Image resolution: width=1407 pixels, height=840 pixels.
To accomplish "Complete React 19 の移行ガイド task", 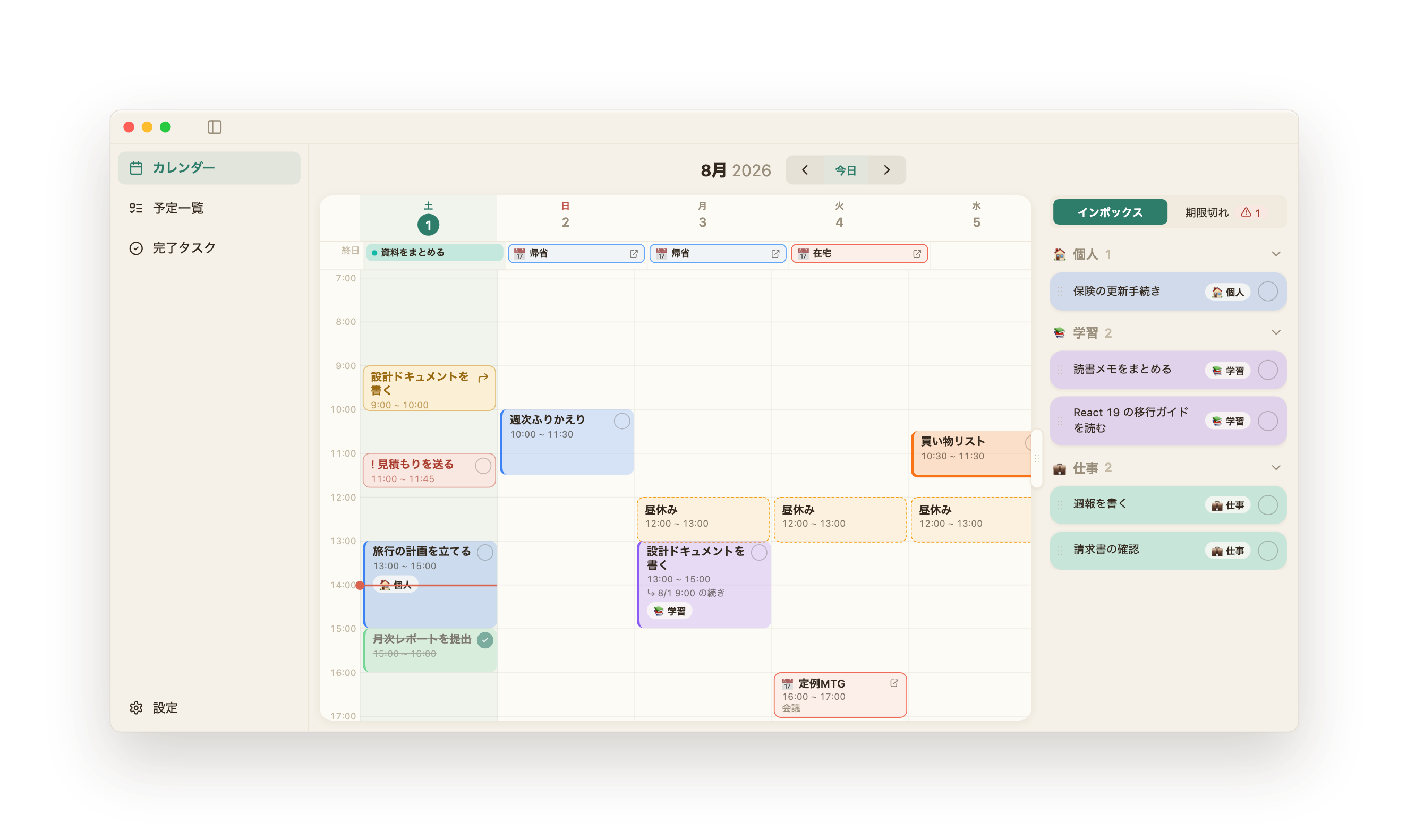I will coord(1268,421).
